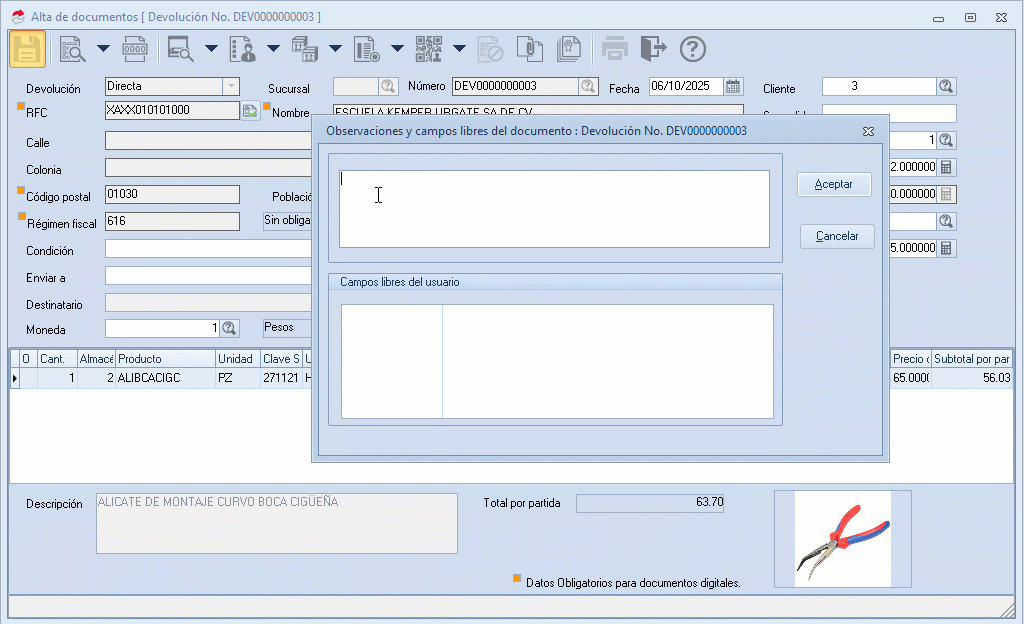The height and width of the screenshot is (624, 1024).
Task: Click the pliers product image thumbnail
Action: (x=842, y=538)
